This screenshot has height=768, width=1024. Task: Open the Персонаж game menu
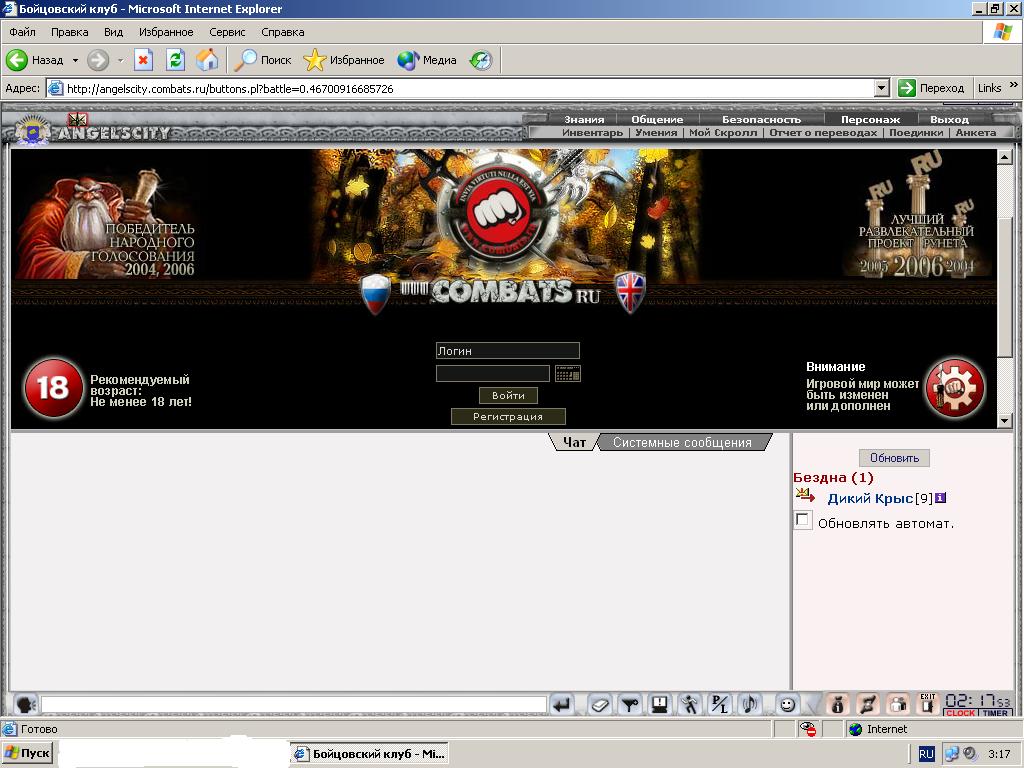871,120
